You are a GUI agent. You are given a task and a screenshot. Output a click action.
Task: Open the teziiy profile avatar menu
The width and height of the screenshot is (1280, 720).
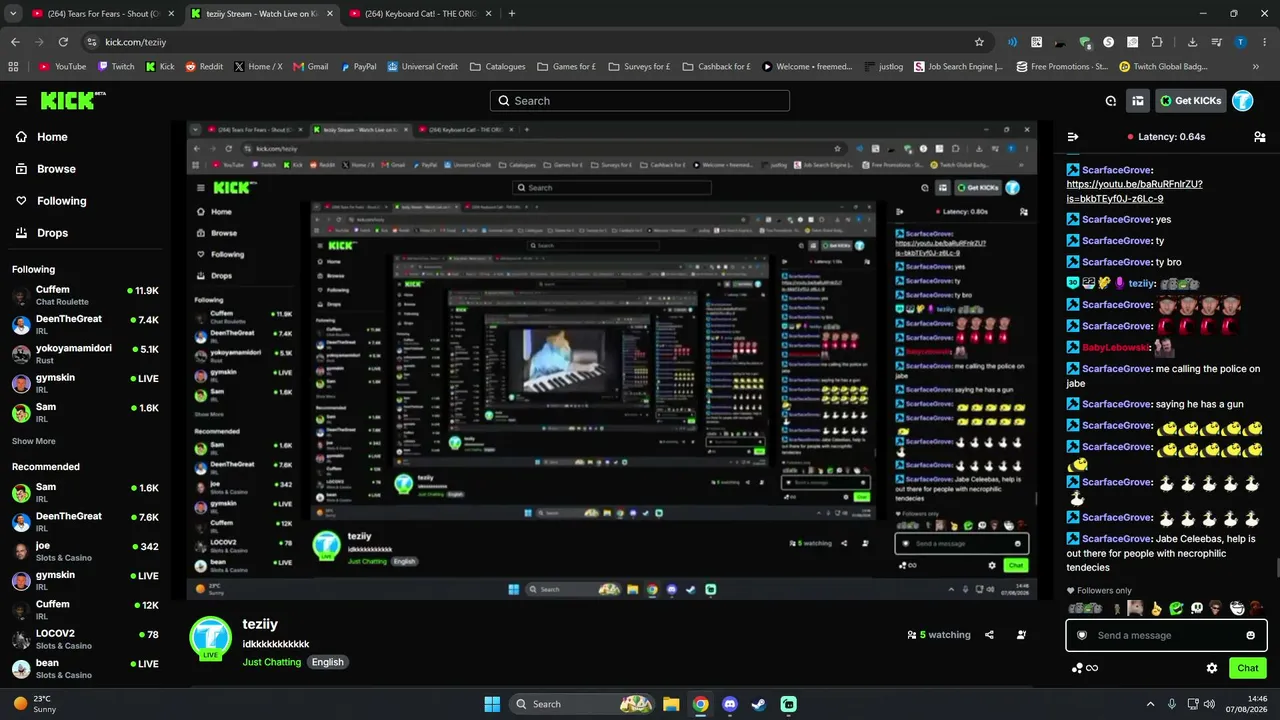click(1242, 101)
